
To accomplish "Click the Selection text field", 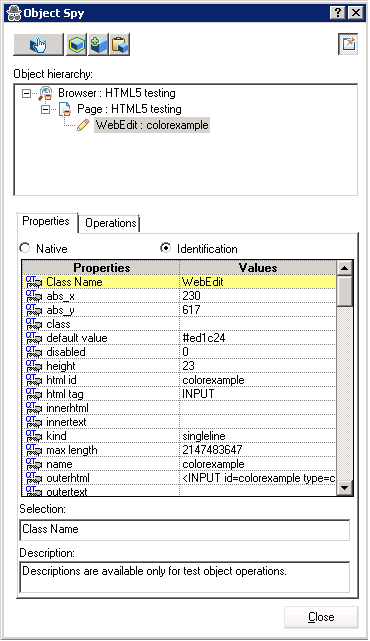I will click(x=184, y=530).
